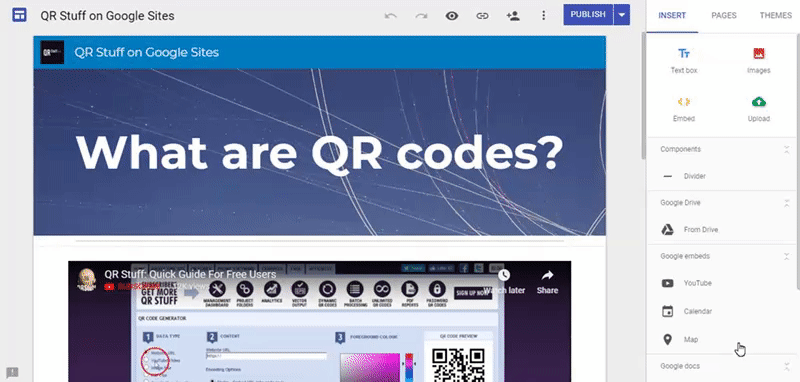Open the Publish dropdown arrow

(621, 15)
